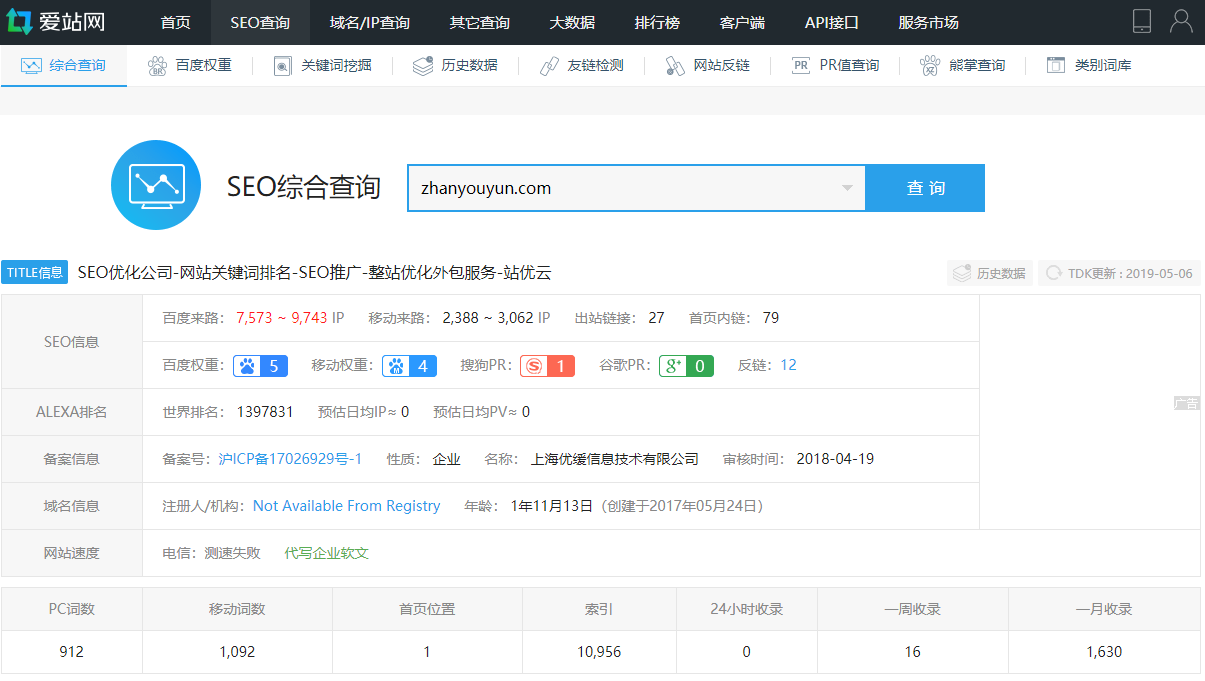Screen dimensions: 1205x681
Task: Click the zhanyouyun.com domain input field
Action: (636, 188)
